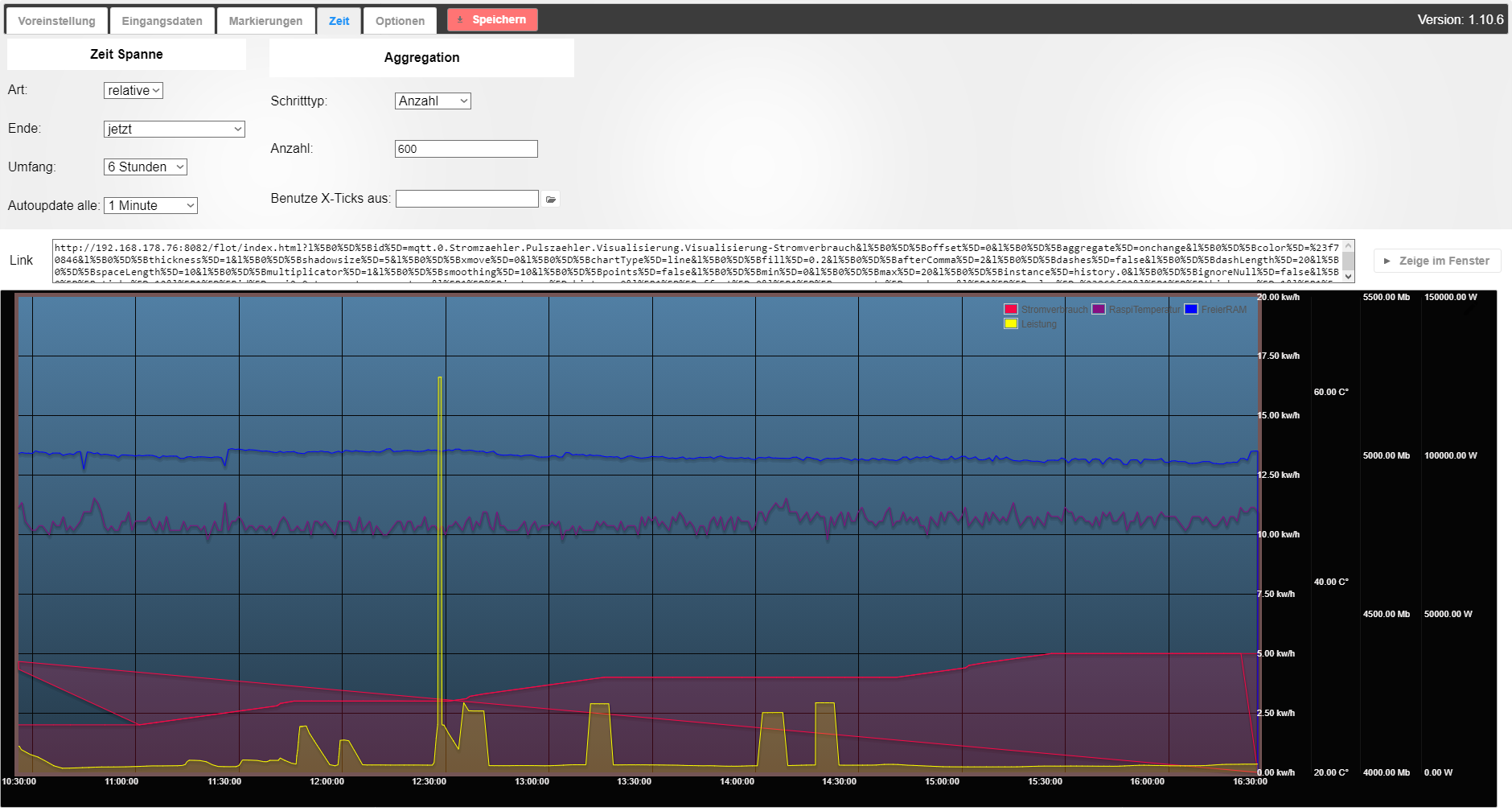Change Autoupdate interval from 1 Minute
1512x811 pixels.
click(150, 206)
